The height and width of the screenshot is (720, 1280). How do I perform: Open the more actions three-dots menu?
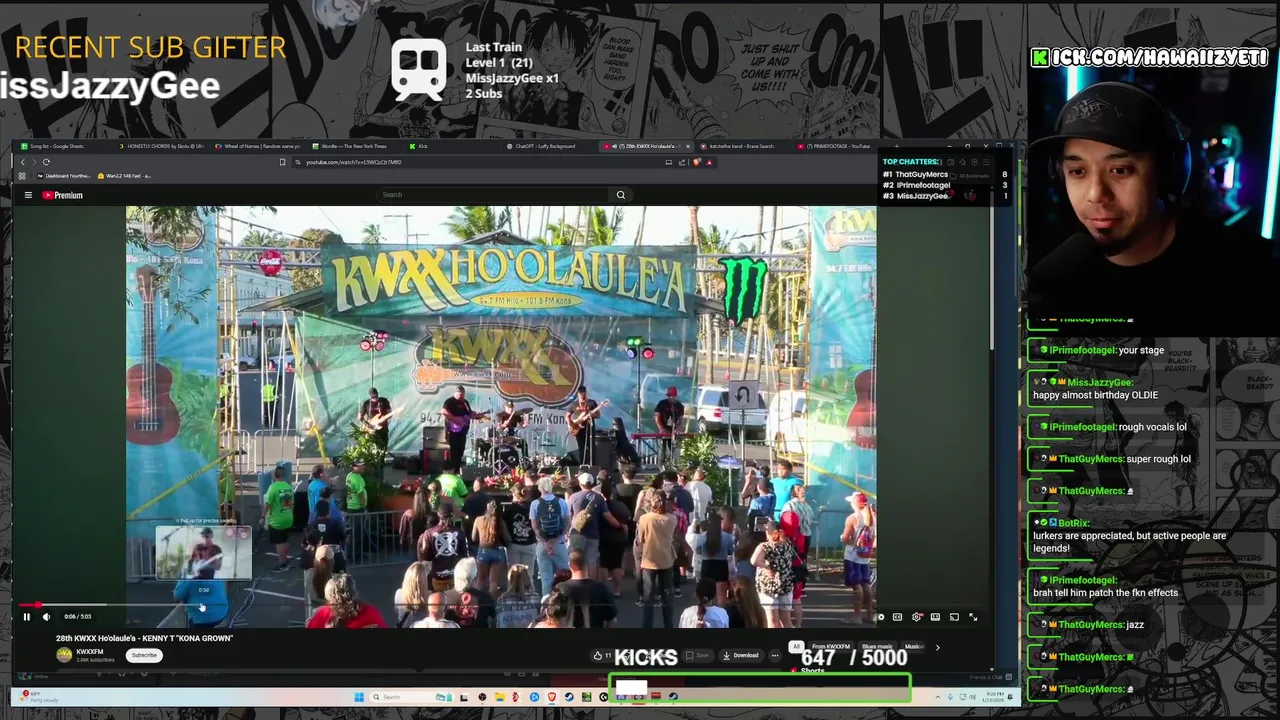(775, 656)
